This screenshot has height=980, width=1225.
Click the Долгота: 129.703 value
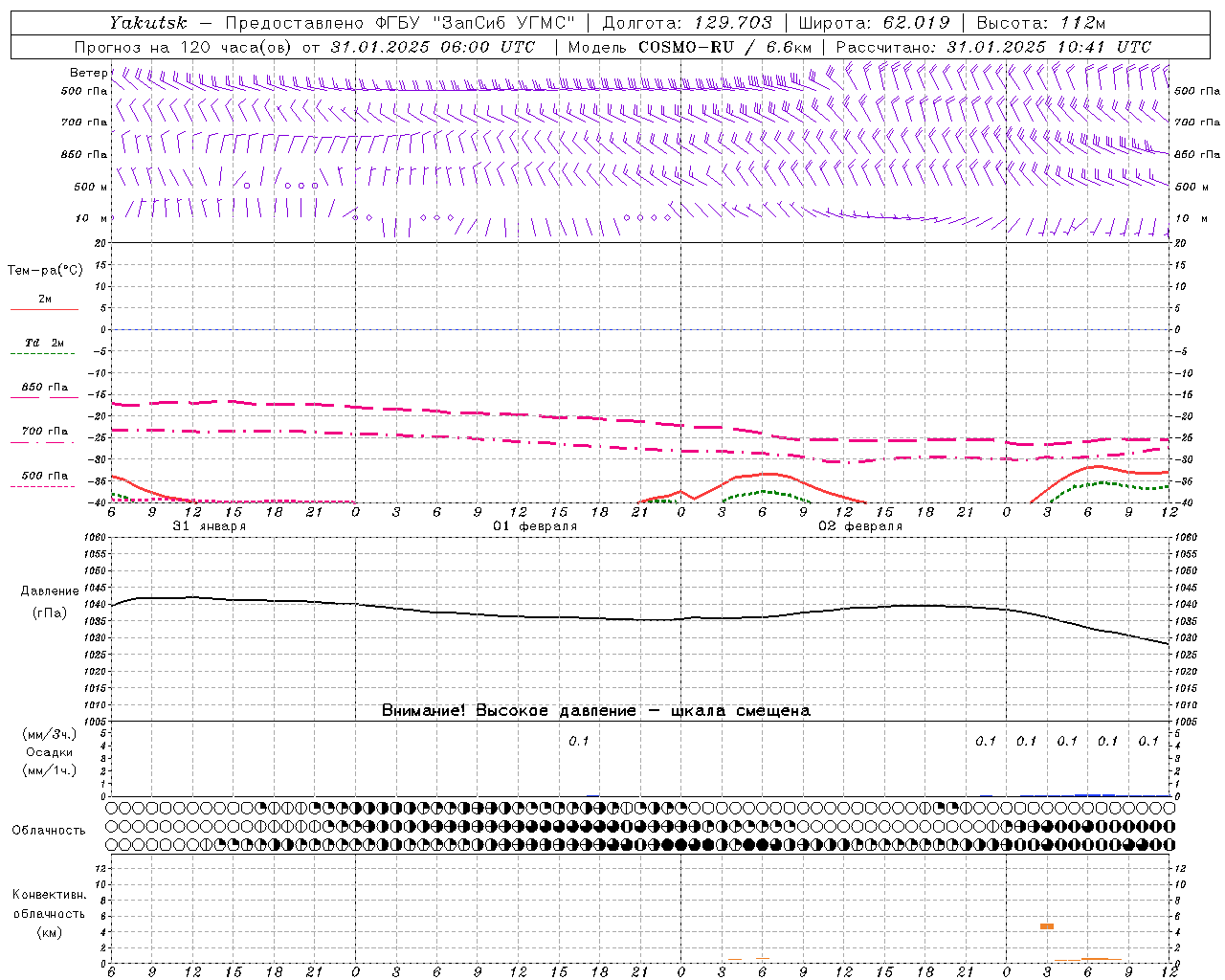pyautogui.click(x=686, y=22)
